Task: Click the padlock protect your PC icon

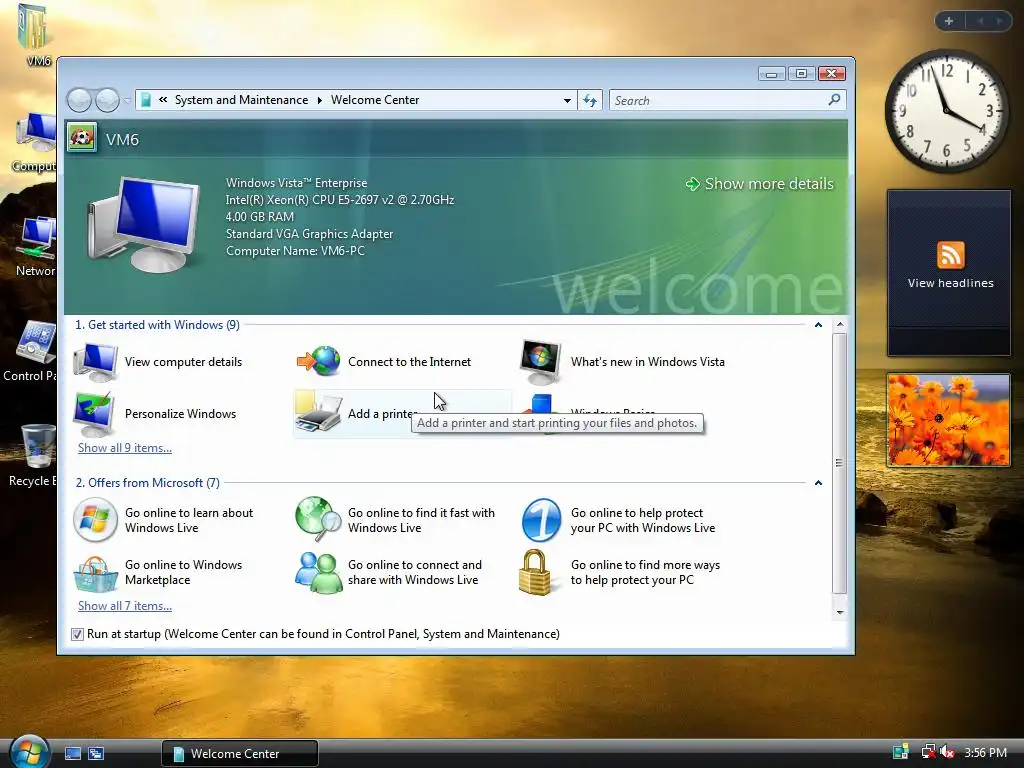Action: (536, 572)
